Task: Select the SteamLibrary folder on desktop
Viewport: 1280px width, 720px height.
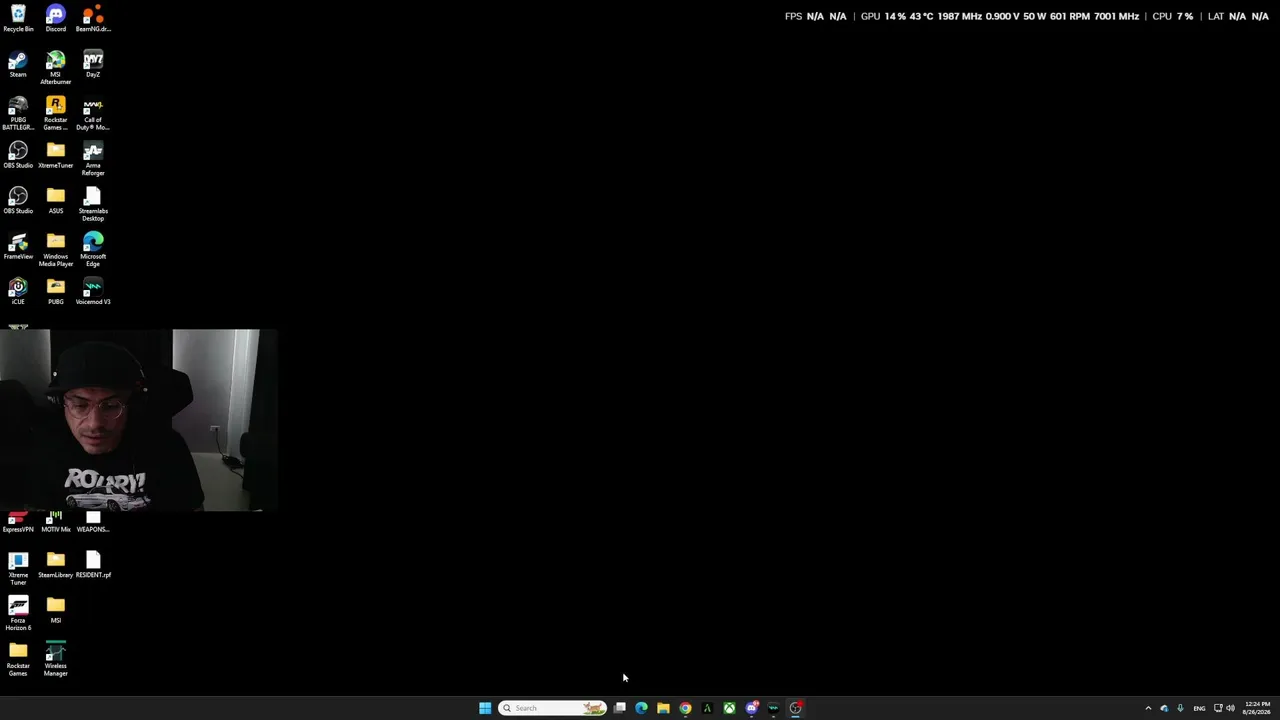Action: point(56,565)
